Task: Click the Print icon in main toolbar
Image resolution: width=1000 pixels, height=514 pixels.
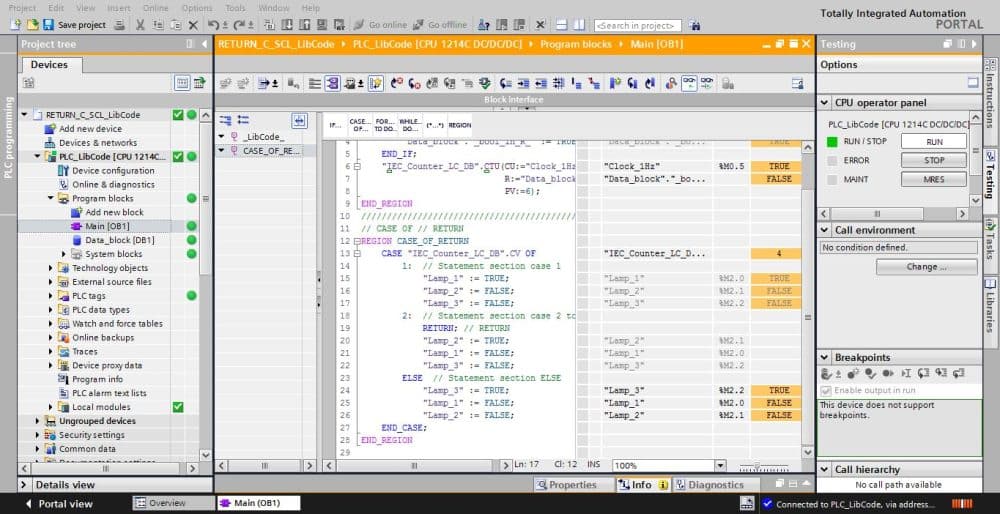Action: tap(119, 25)
